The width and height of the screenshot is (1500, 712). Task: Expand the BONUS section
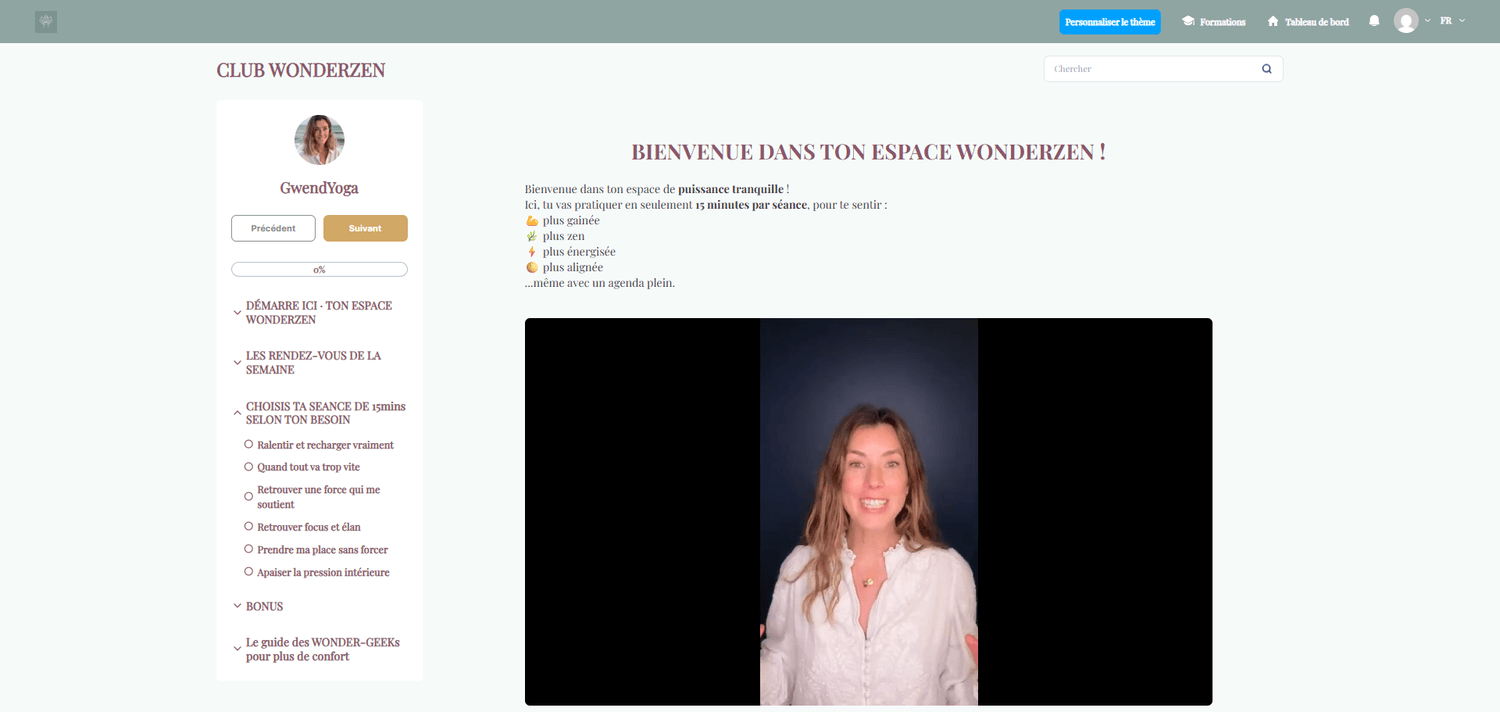[x=237, y=606]
